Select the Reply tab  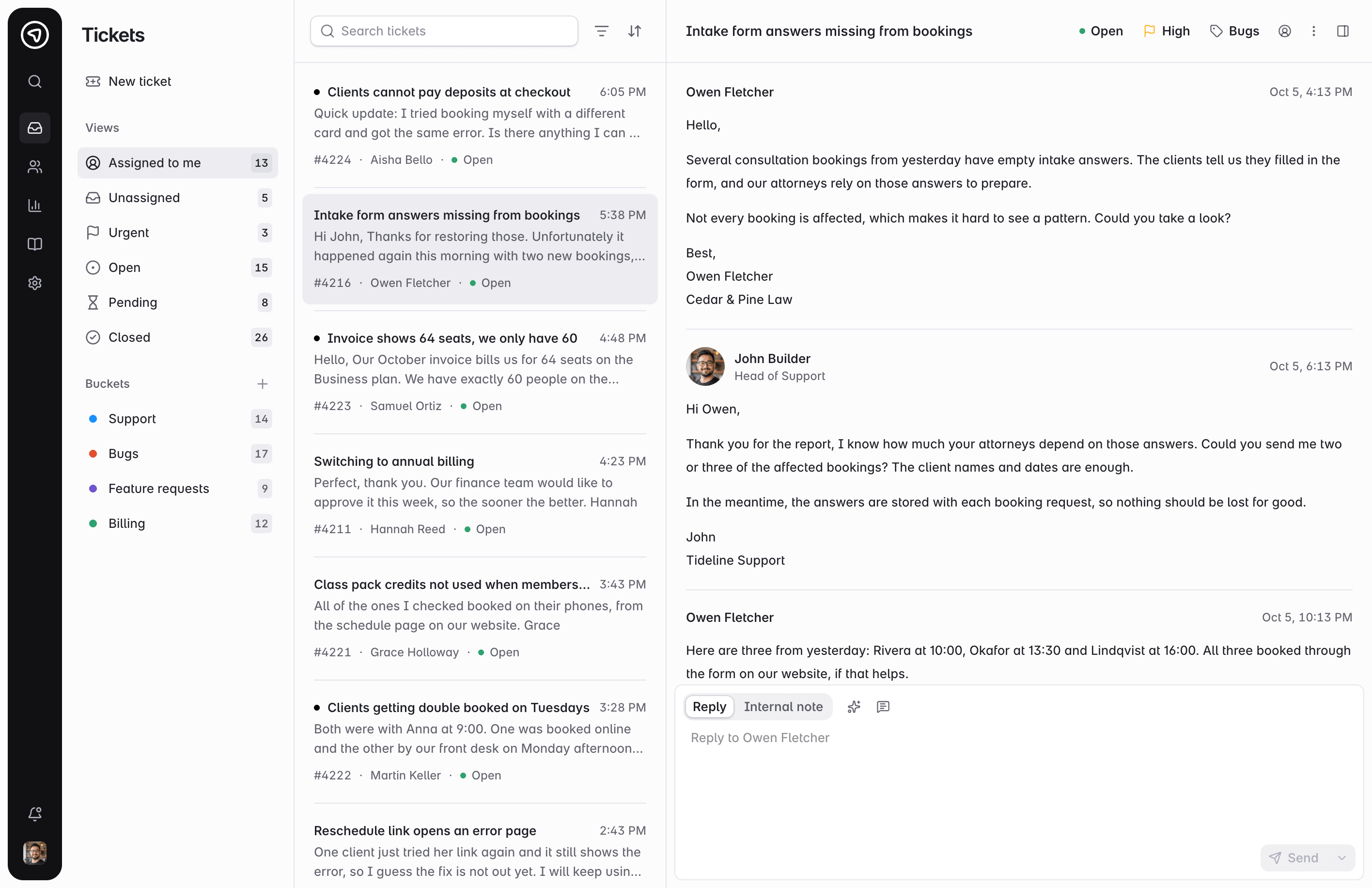coord(709,706)
